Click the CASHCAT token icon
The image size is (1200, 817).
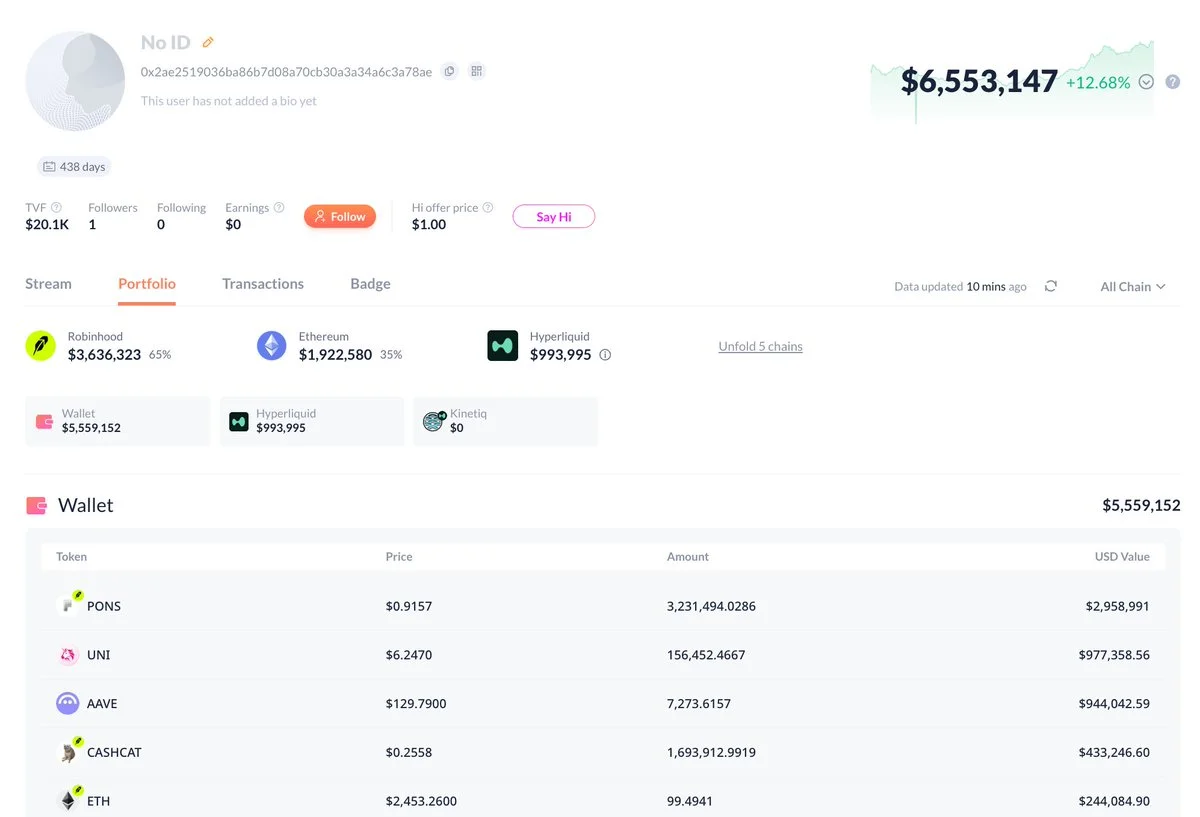68,752
